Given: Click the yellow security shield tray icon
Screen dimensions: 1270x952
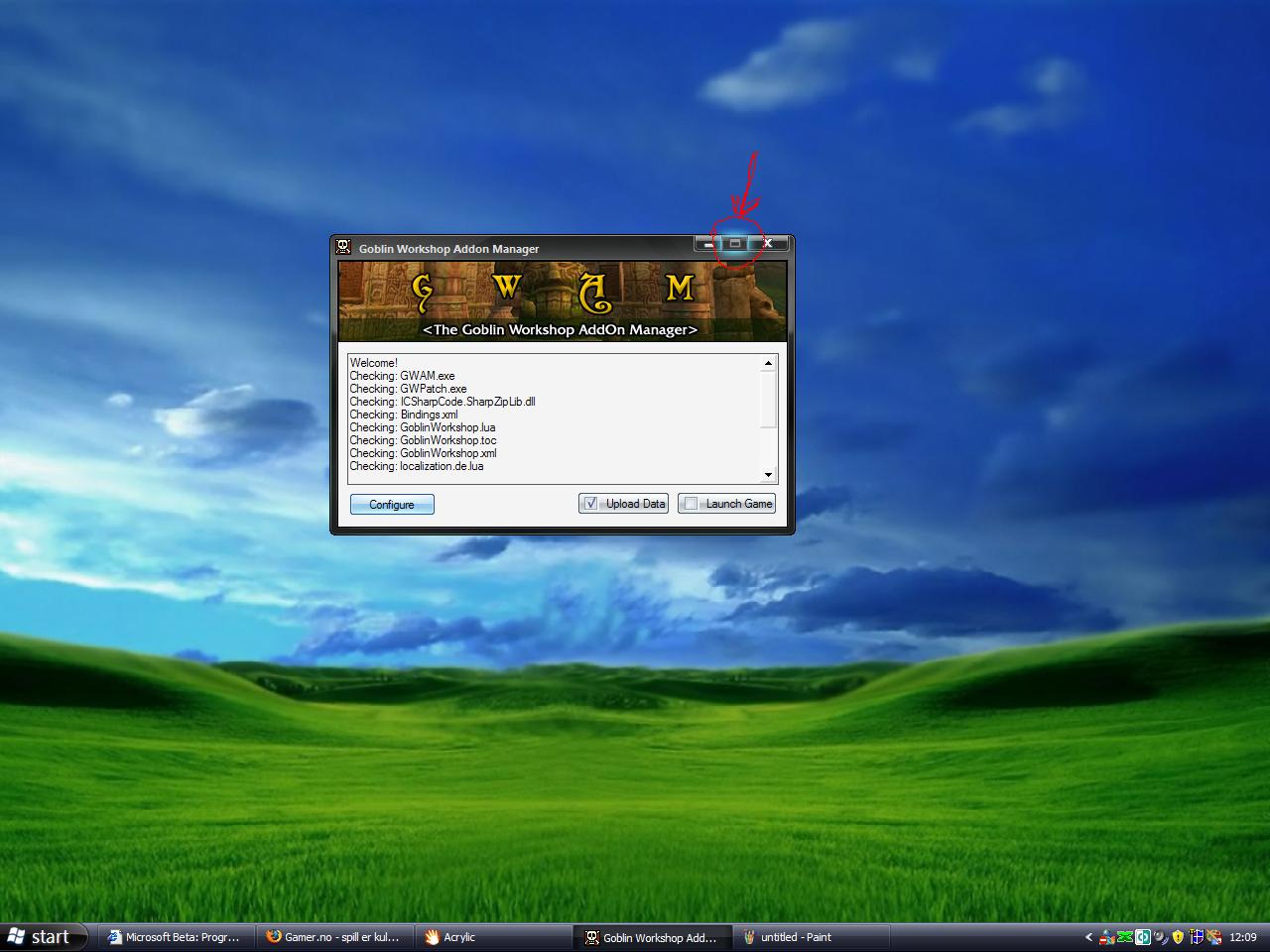Looking at the screenshot, I should [1178, 937].
